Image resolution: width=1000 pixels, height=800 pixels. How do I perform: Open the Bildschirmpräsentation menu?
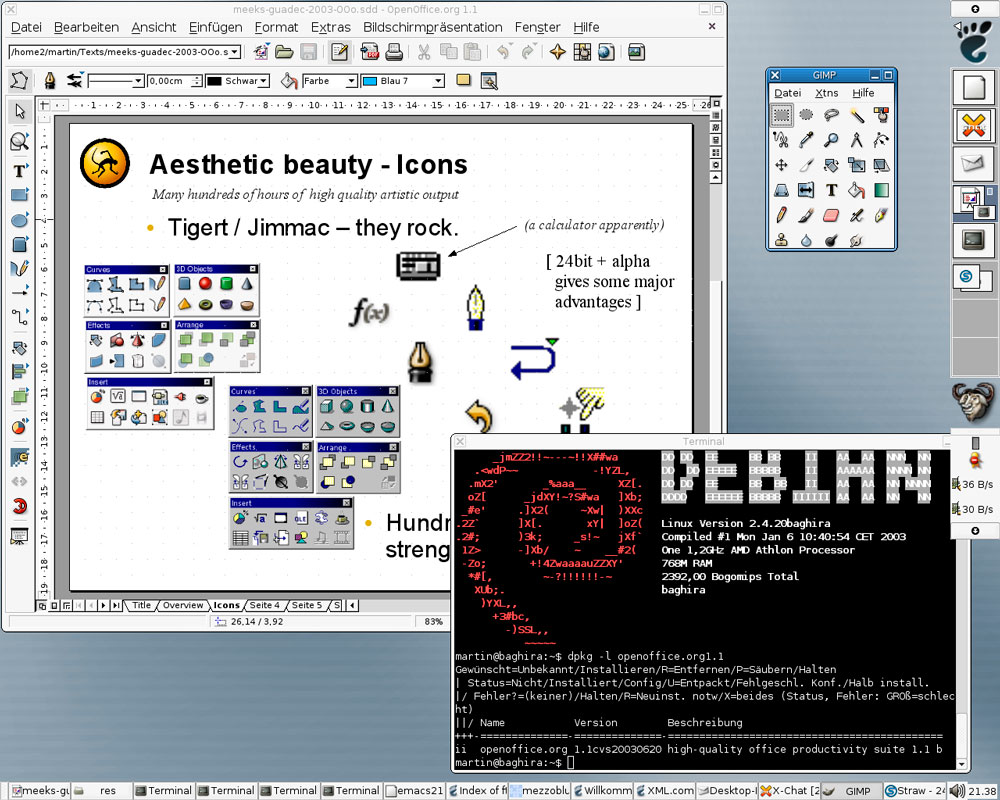click(x=432, y=27)
